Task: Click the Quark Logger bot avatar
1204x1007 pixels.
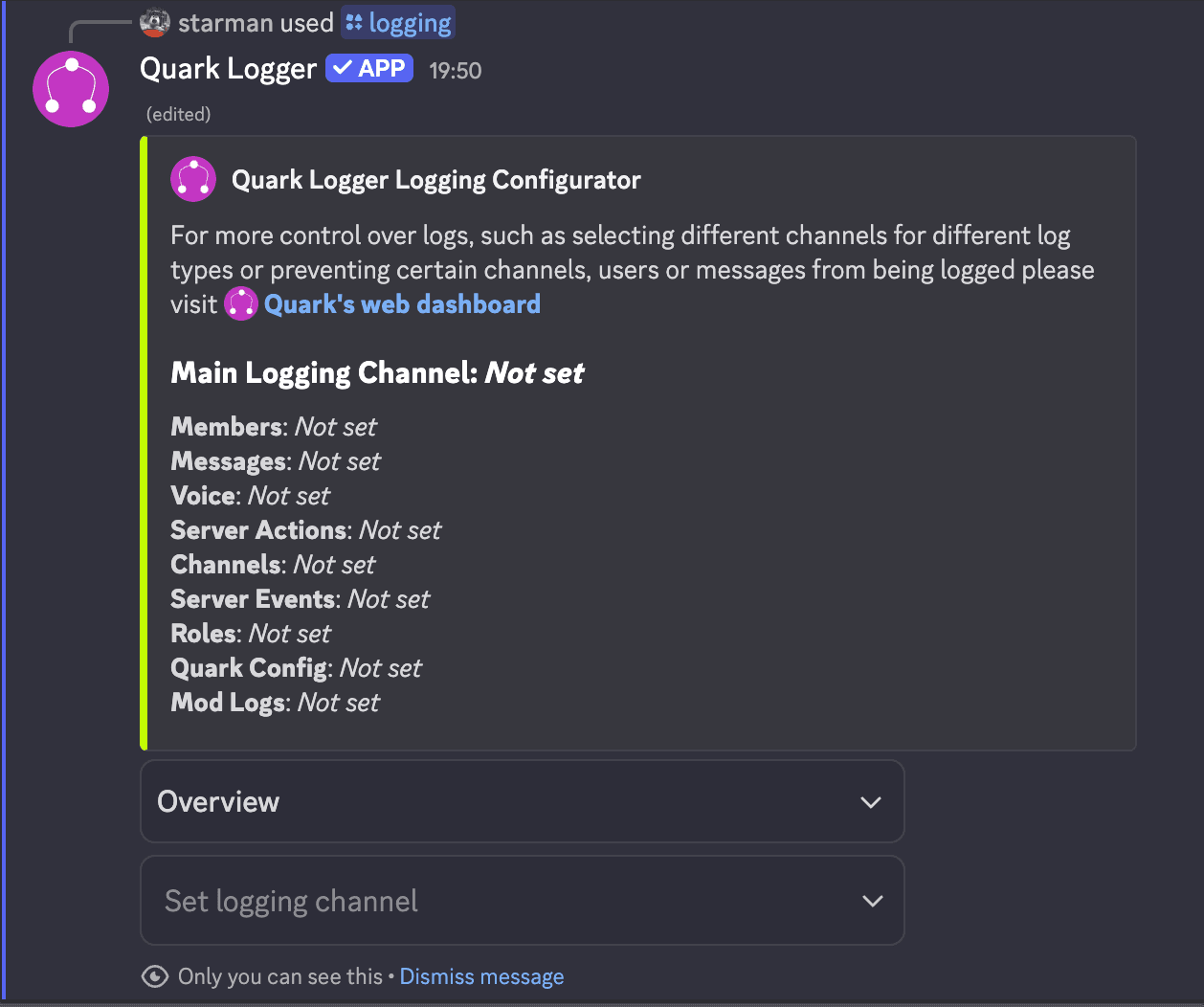Action: point(71,88)
